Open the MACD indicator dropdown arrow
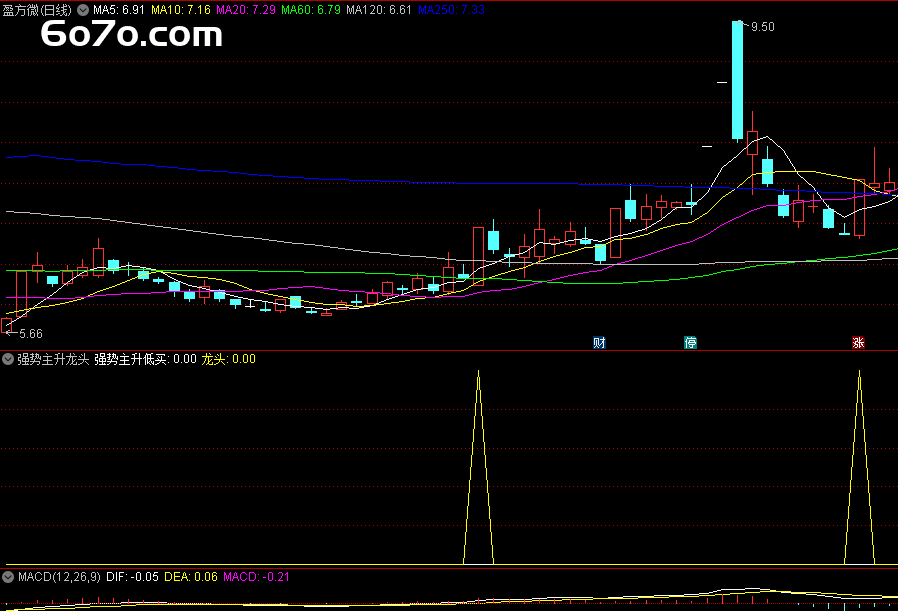Image resolution: width=898 pixels, height=611 pixels. [8, 577]
